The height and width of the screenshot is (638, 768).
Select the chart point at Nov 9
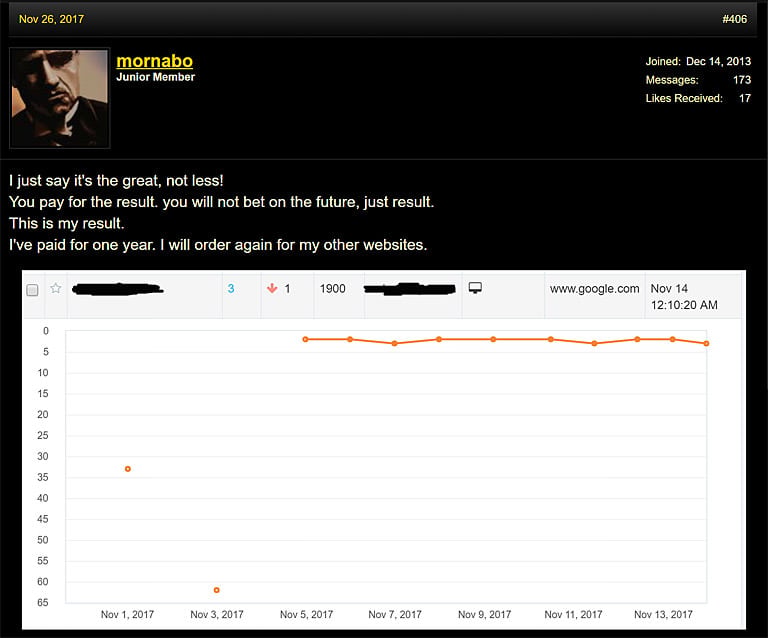pyautogui.click(x=493, y=339)
